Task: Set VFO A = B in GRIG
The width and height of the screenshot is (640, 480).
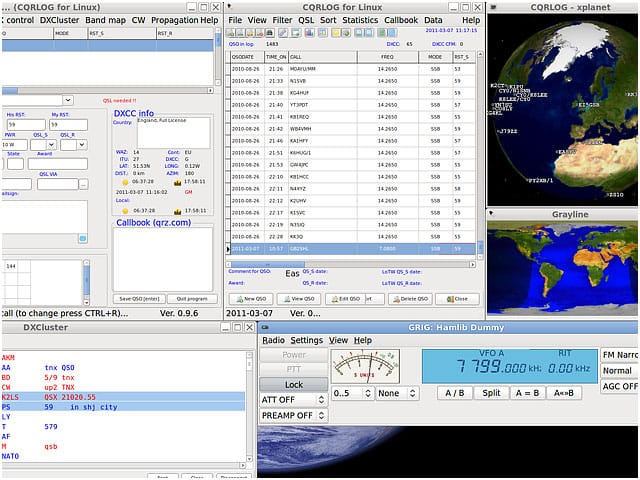Action: click(527, 393)
